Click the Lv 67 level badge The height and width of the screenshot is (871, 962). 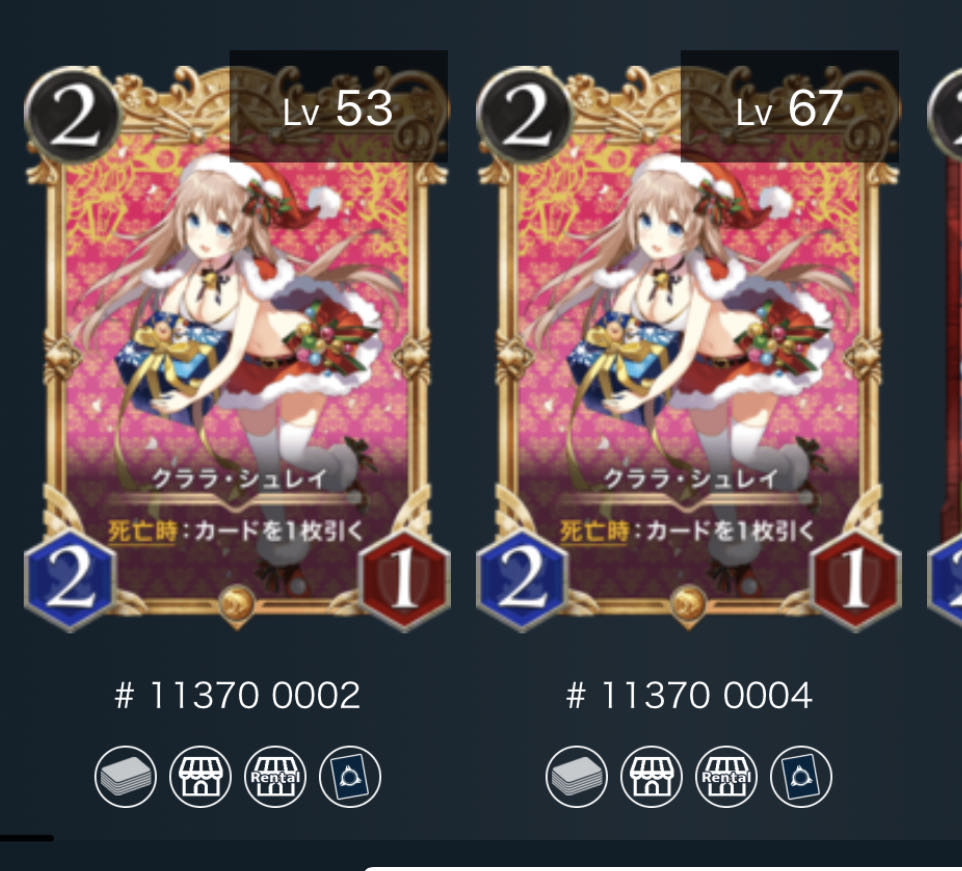coord(790,106)
